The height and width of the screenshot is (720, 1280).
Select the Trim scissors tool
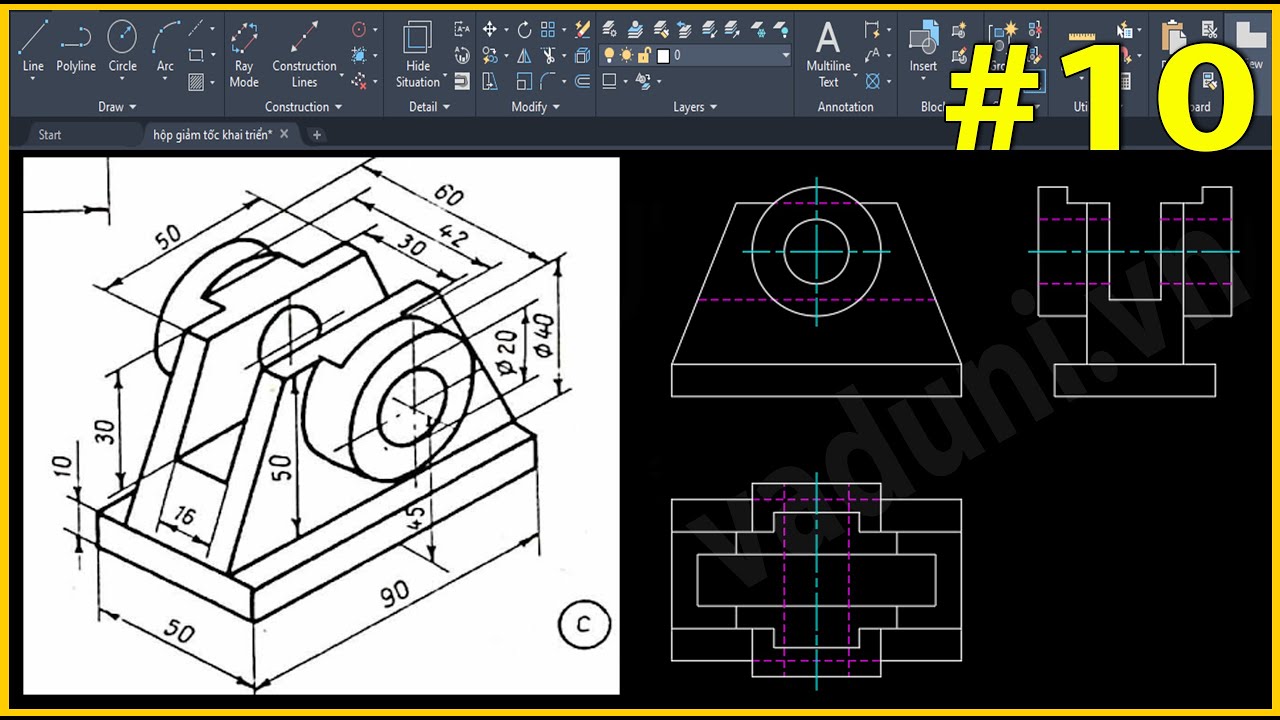tap(548, 56)
